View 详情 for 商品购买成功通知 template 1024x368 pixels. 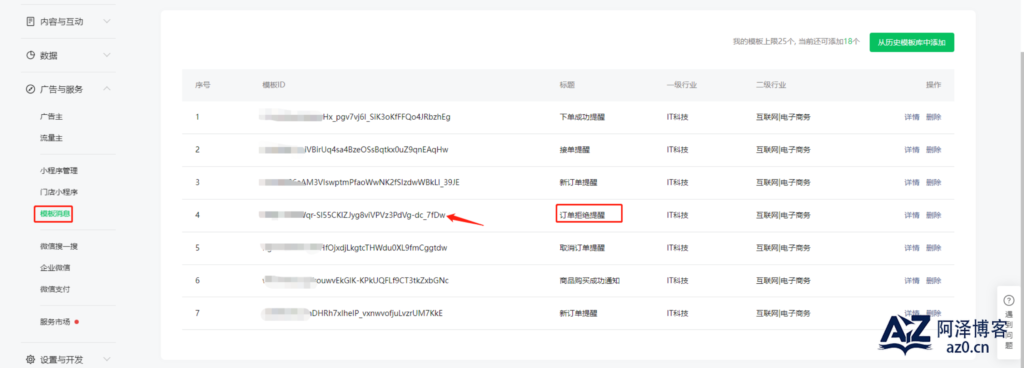912,281
